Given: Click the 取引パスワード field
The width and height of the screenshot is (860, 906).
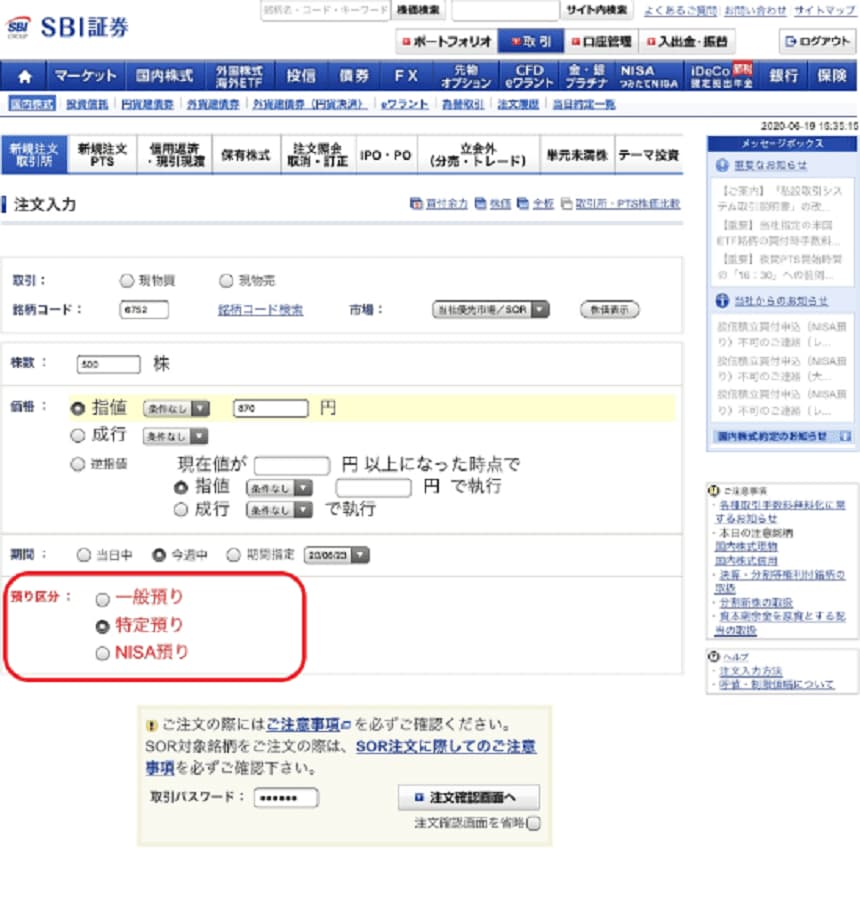Looking at the screenshot, I should 286,798.
